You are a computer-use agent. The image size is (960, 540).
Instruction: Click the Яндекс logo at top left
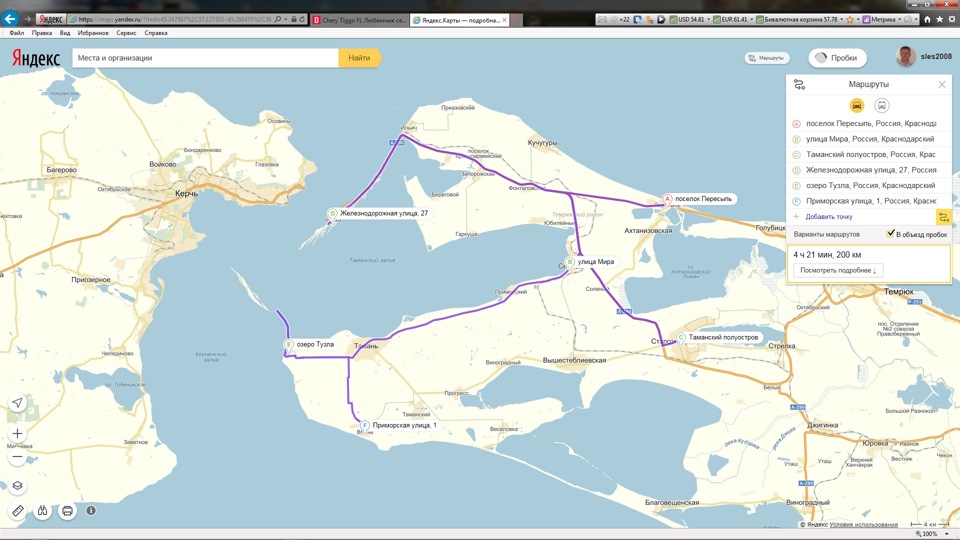(x=36, y=58)
